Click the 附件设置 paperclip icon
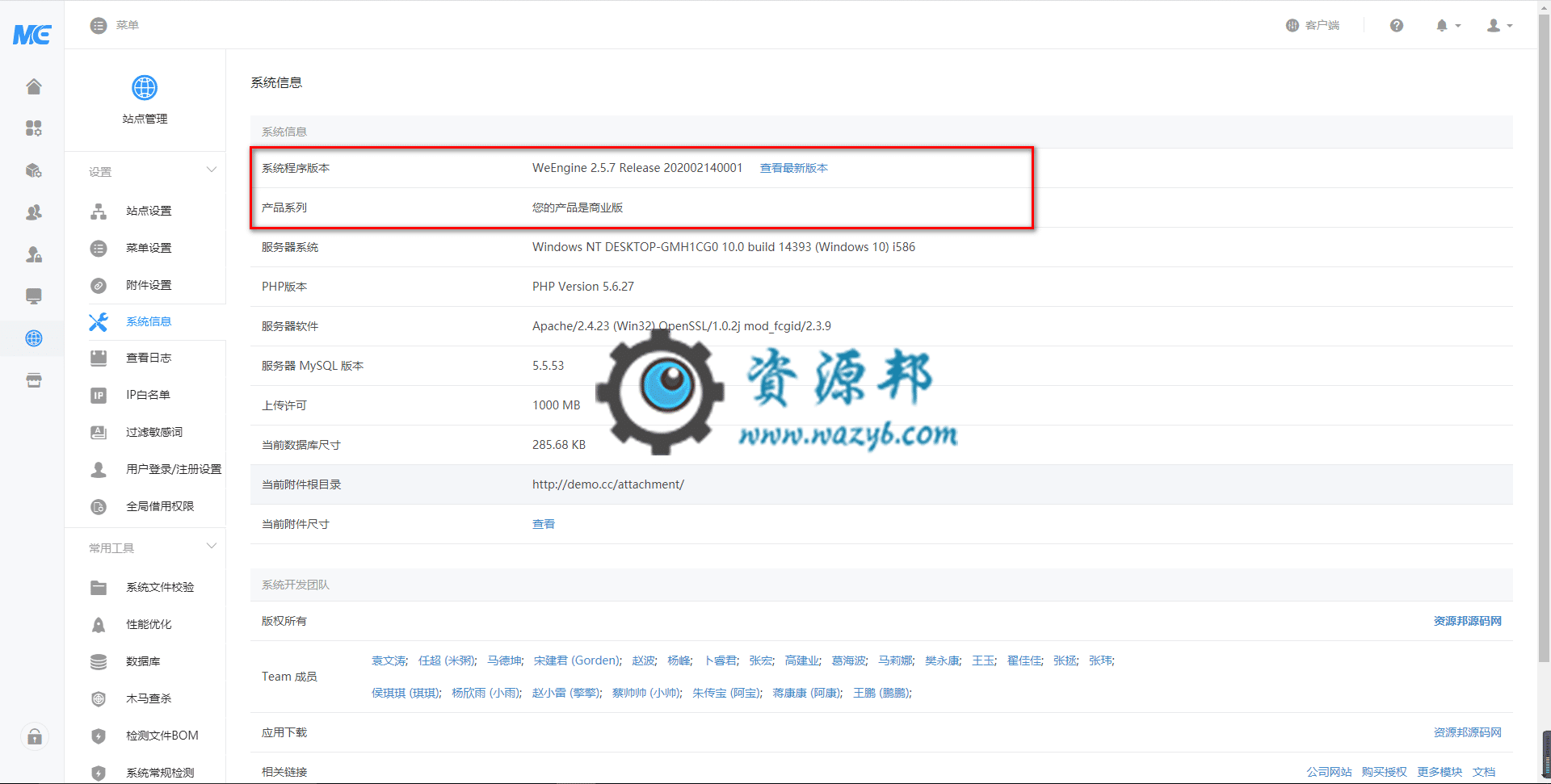 pyautogui.click(x=99, y=286)
